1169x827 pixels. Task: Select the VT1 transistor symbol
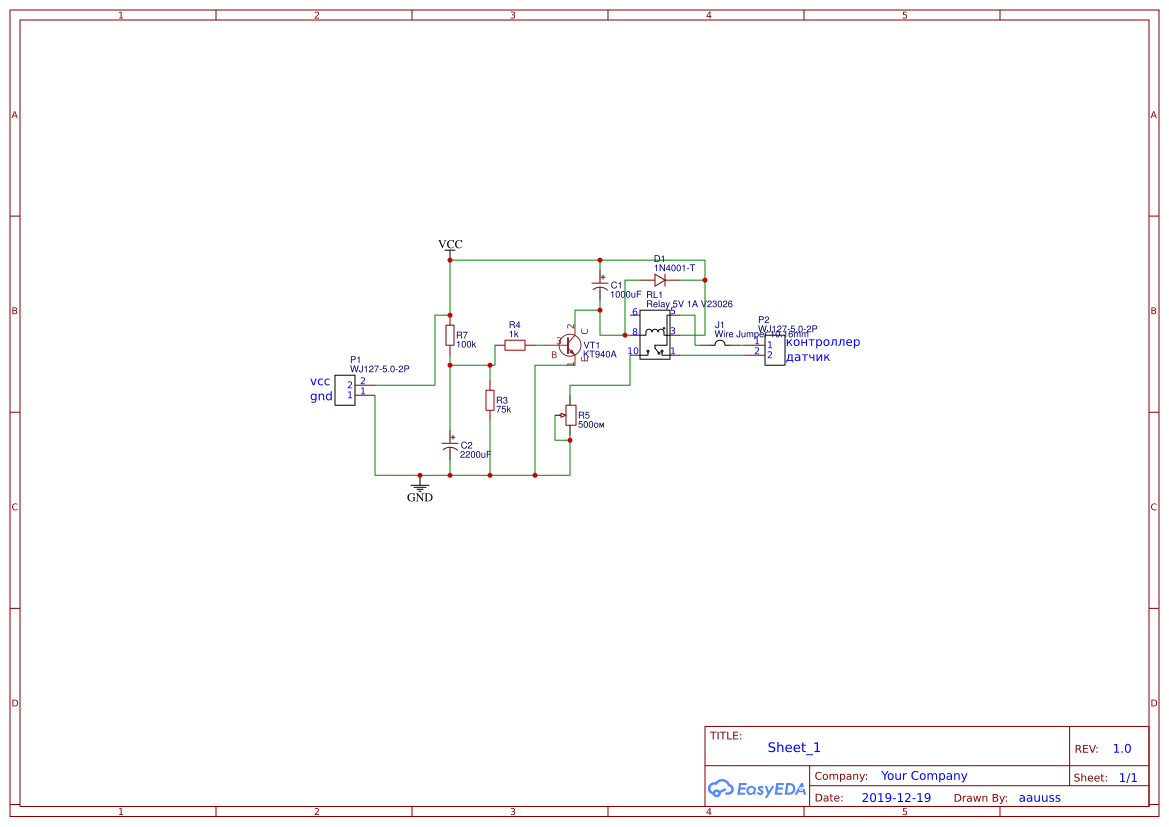coord(570,345)
